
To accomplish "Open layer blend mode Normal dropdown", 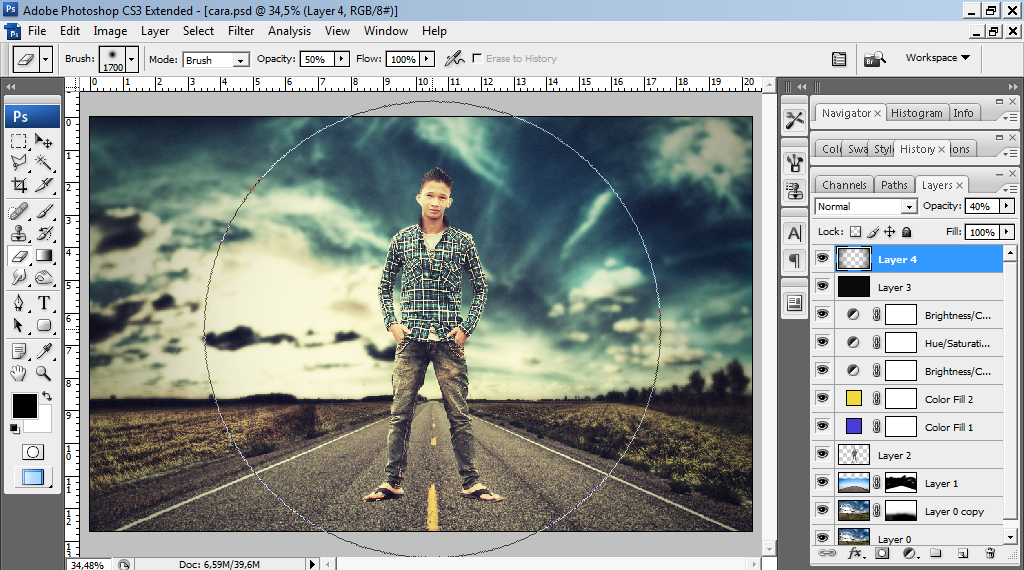I will (x=908, y=206).
